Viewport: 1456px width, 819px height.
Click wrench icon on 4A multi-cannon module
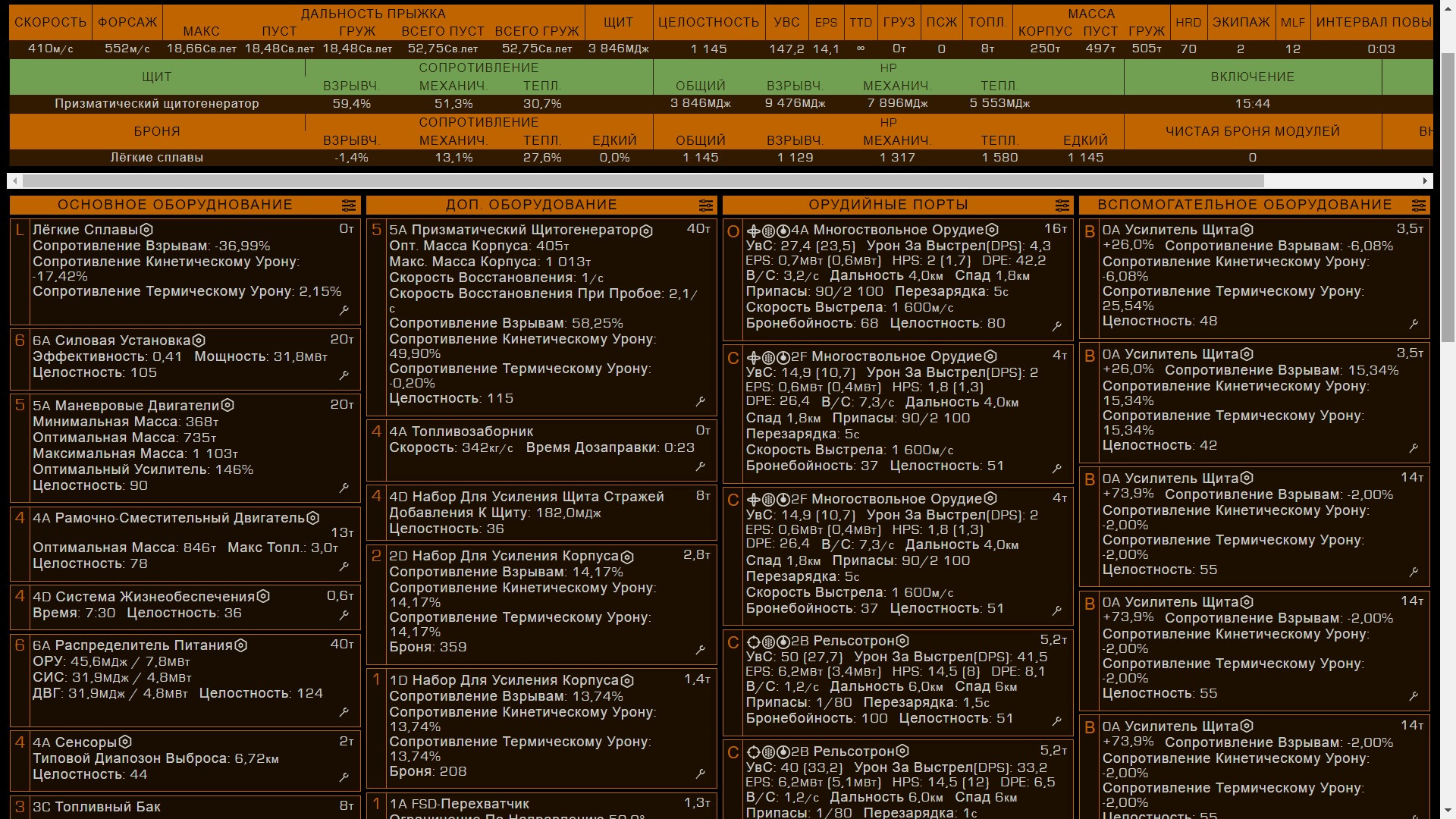click(1057, 327)
